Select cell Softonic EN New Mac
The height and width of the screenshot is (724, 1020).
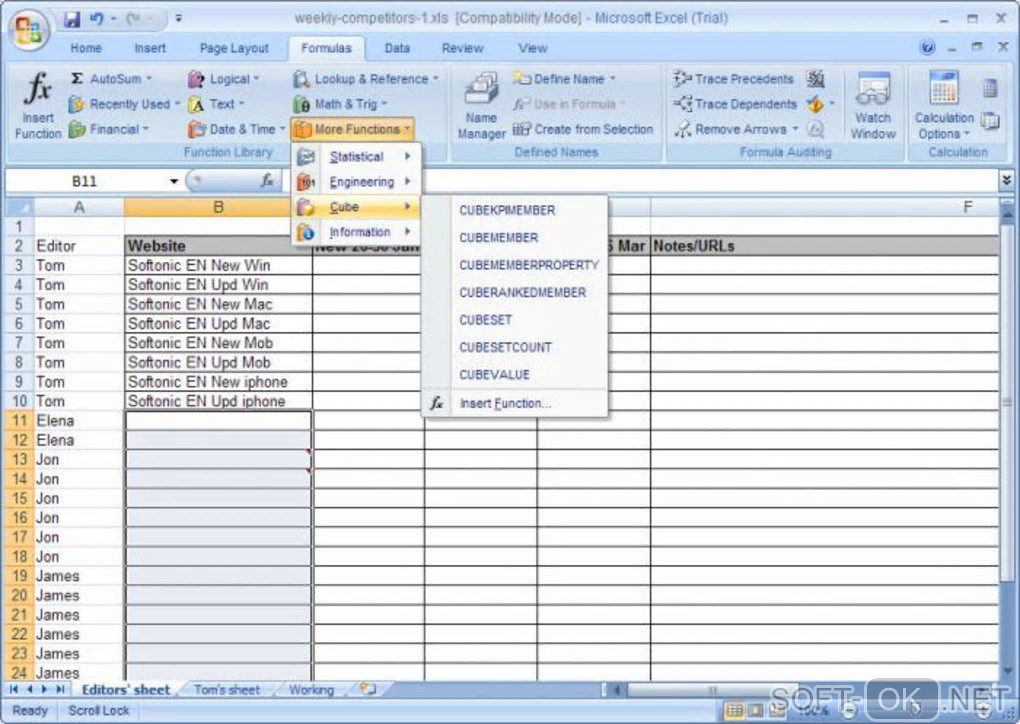(x=218, y=304)
